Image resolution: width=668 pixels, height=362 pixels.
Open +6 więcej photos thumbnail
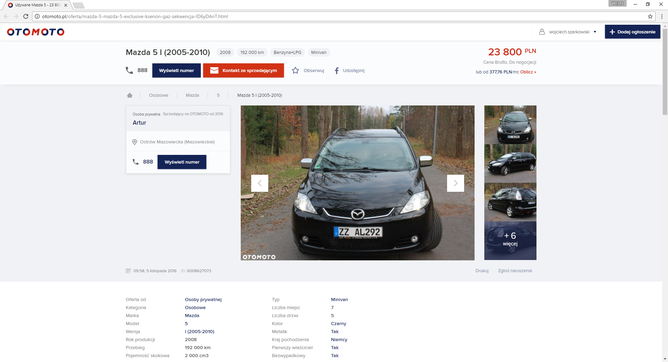click(510, 241)
